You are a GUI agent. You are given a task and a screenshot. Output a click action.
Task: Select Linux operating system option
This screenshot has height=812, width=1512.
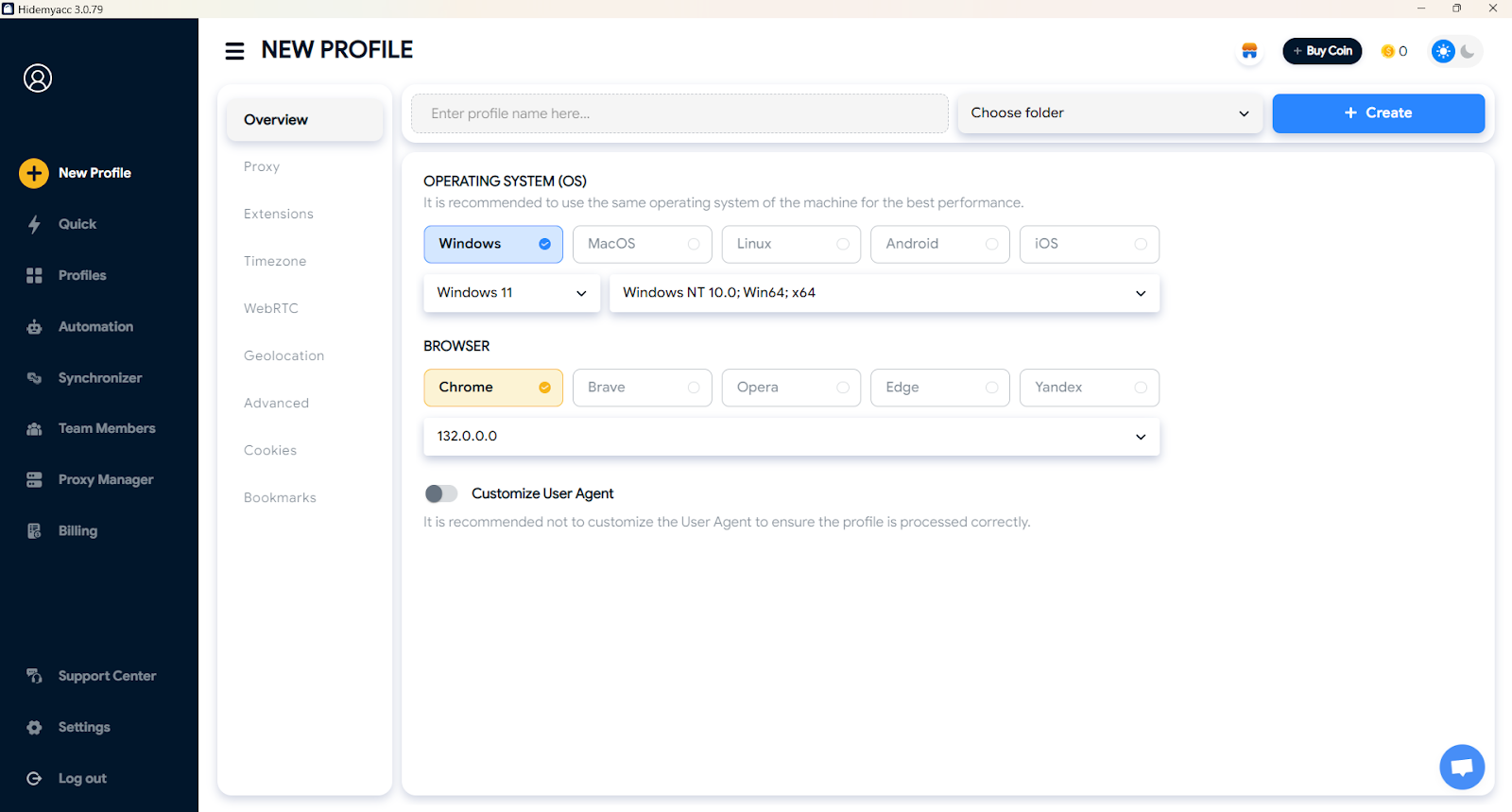791,244
